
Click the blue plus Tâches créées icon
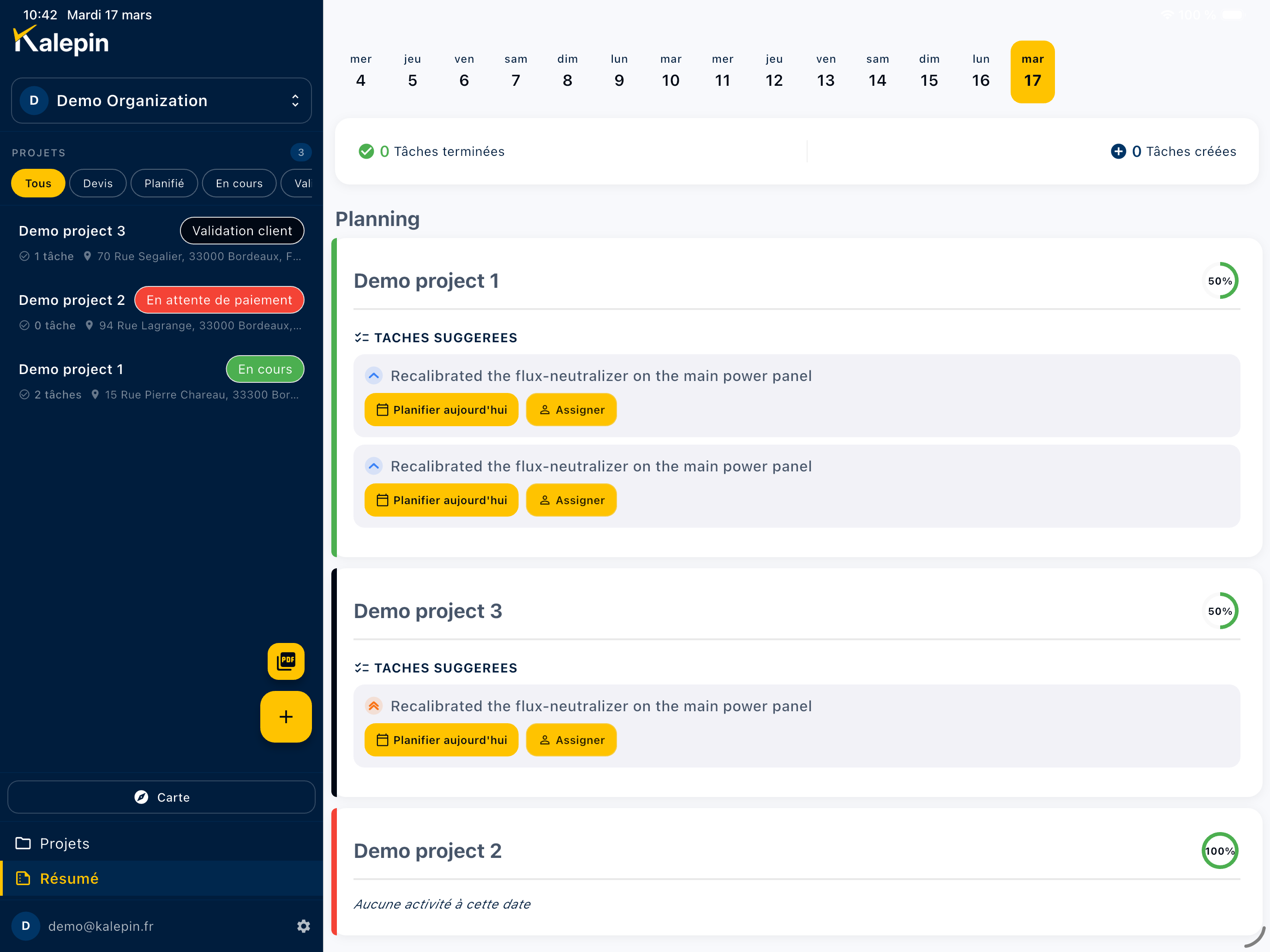(x=1118, y=151)
